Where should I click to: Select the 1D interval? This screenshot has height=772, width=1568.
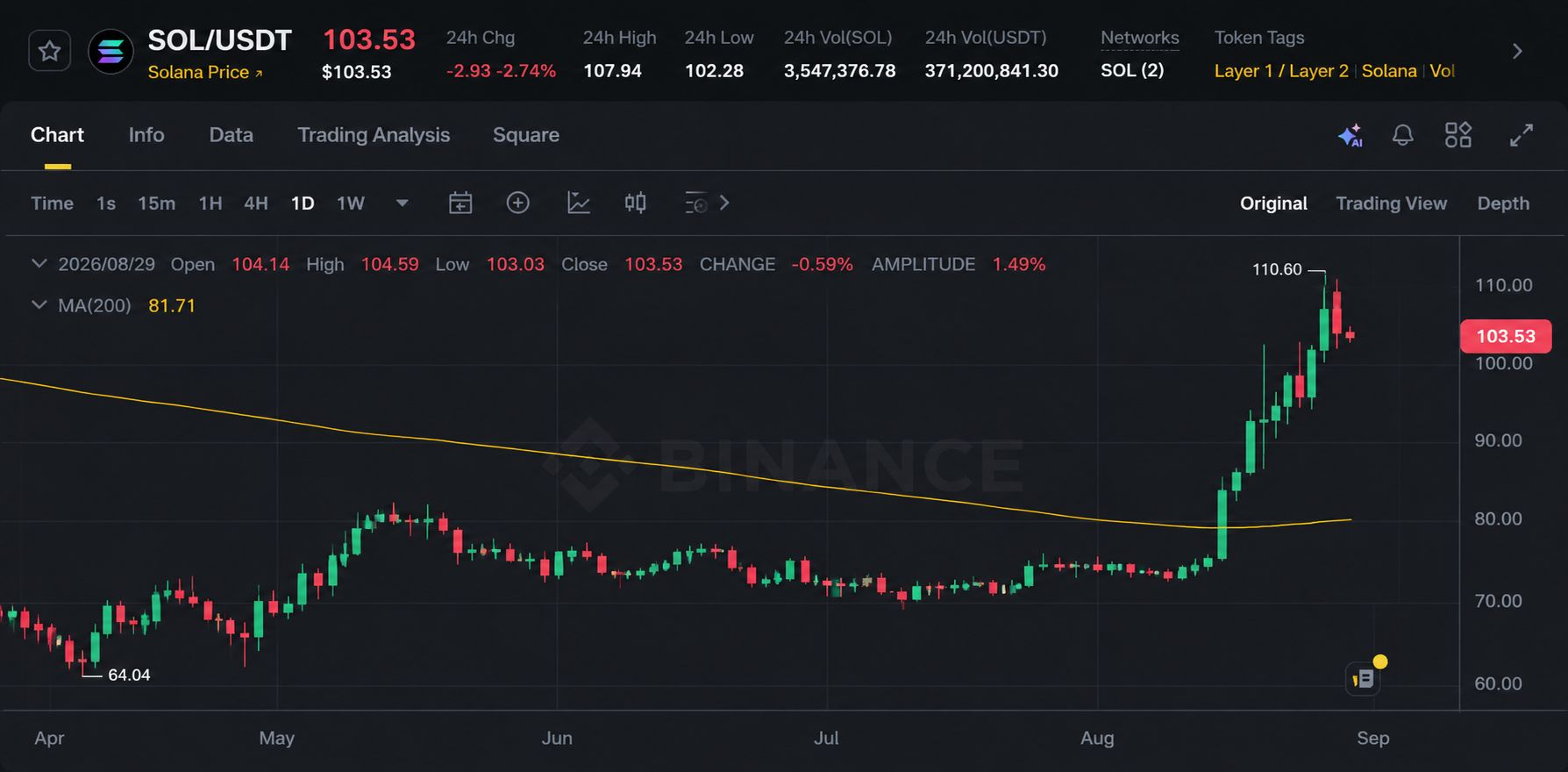tap(303, 204)
